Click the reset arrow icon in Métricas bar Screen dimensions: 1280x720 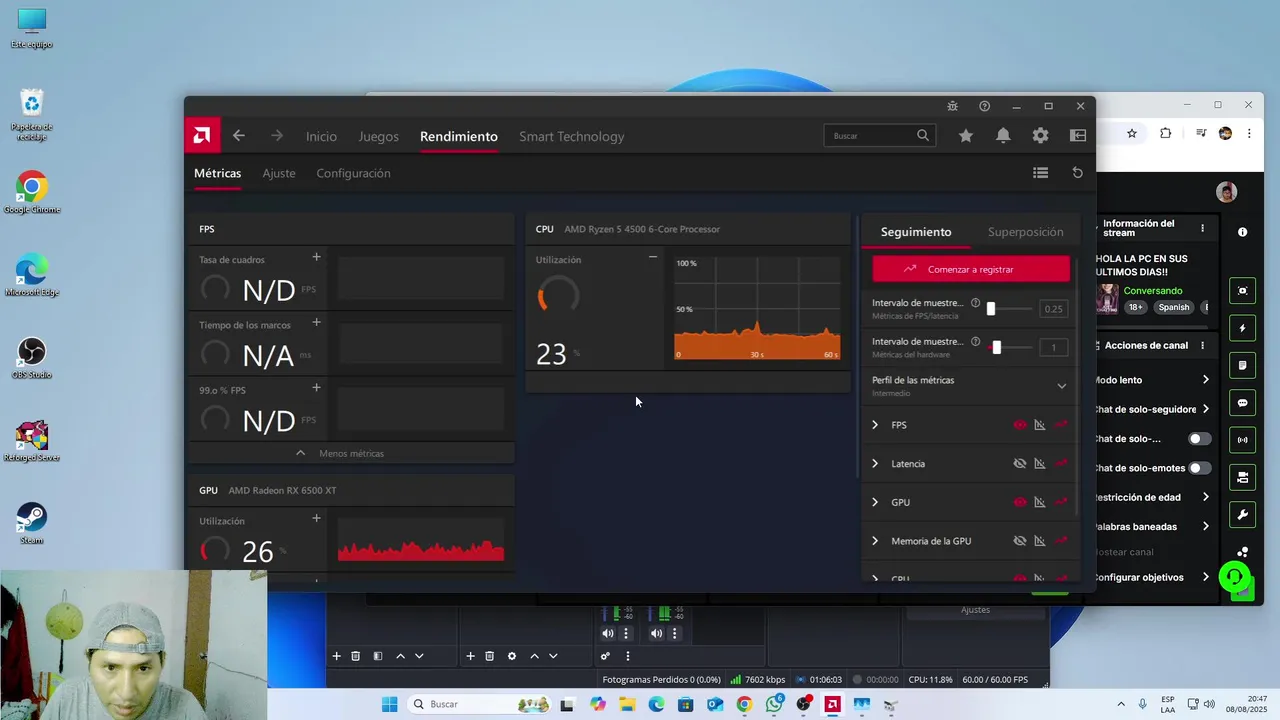(x=1077, y=173)
